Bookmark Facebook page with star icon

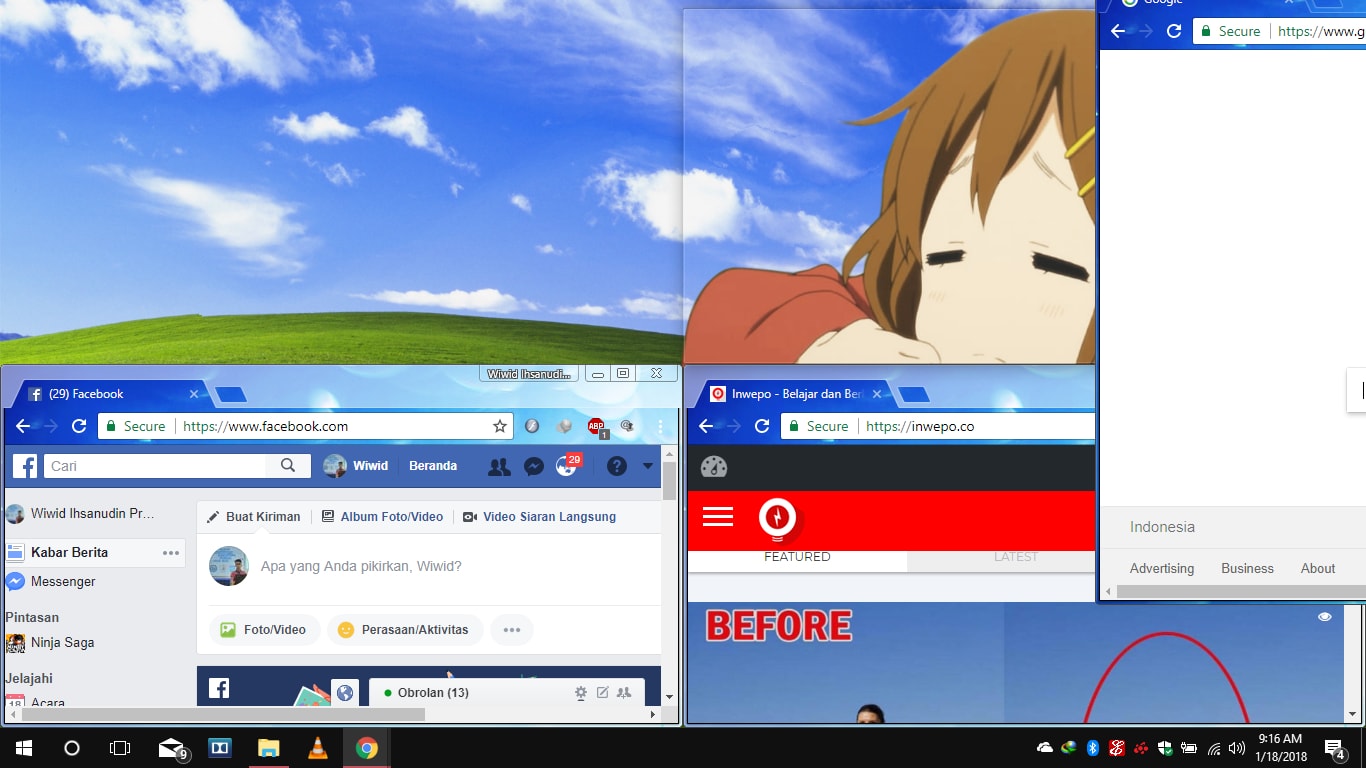tap(500, 427)
